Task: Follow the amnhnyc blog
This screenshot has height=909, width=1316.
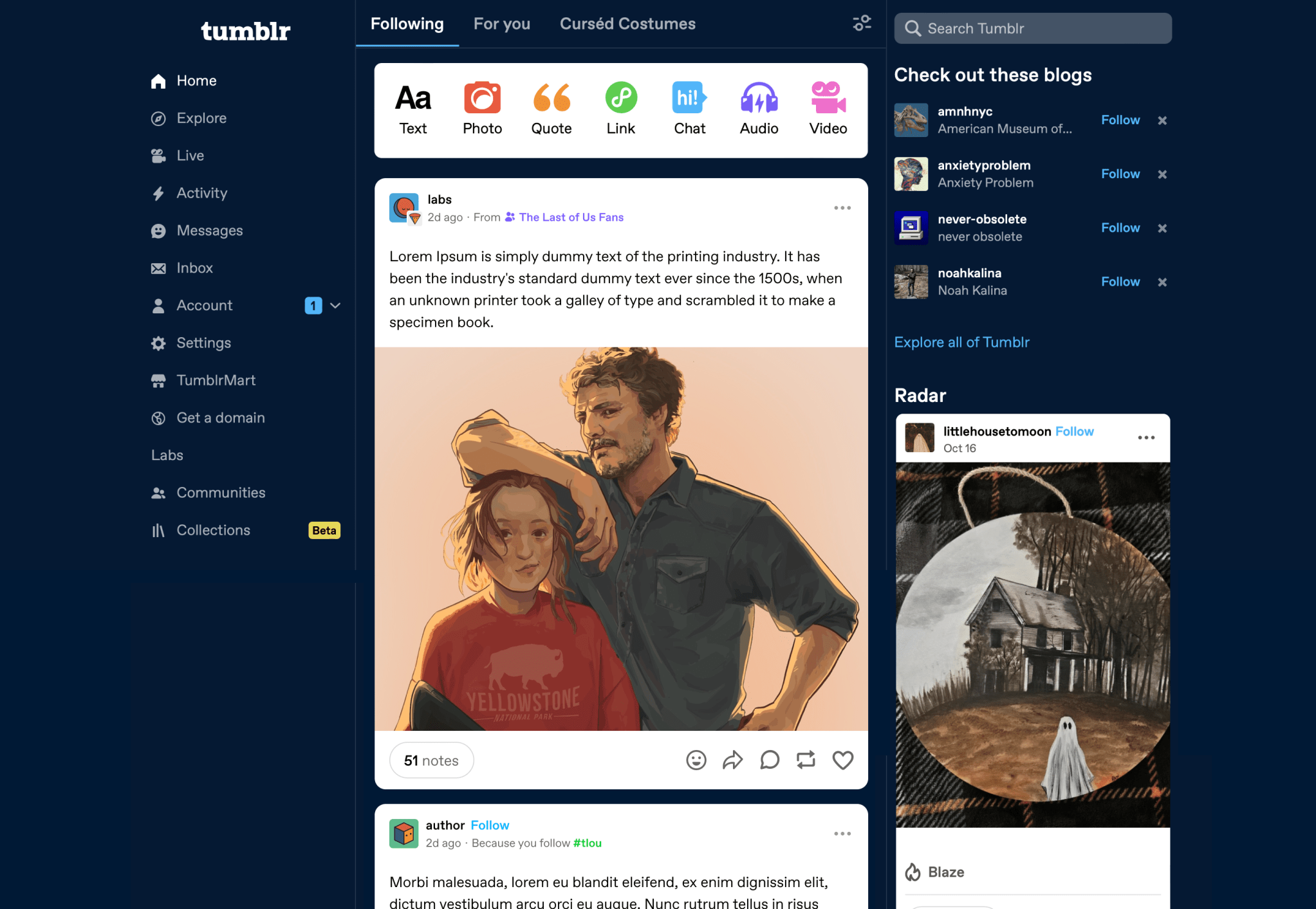Action: point(1120,120)
